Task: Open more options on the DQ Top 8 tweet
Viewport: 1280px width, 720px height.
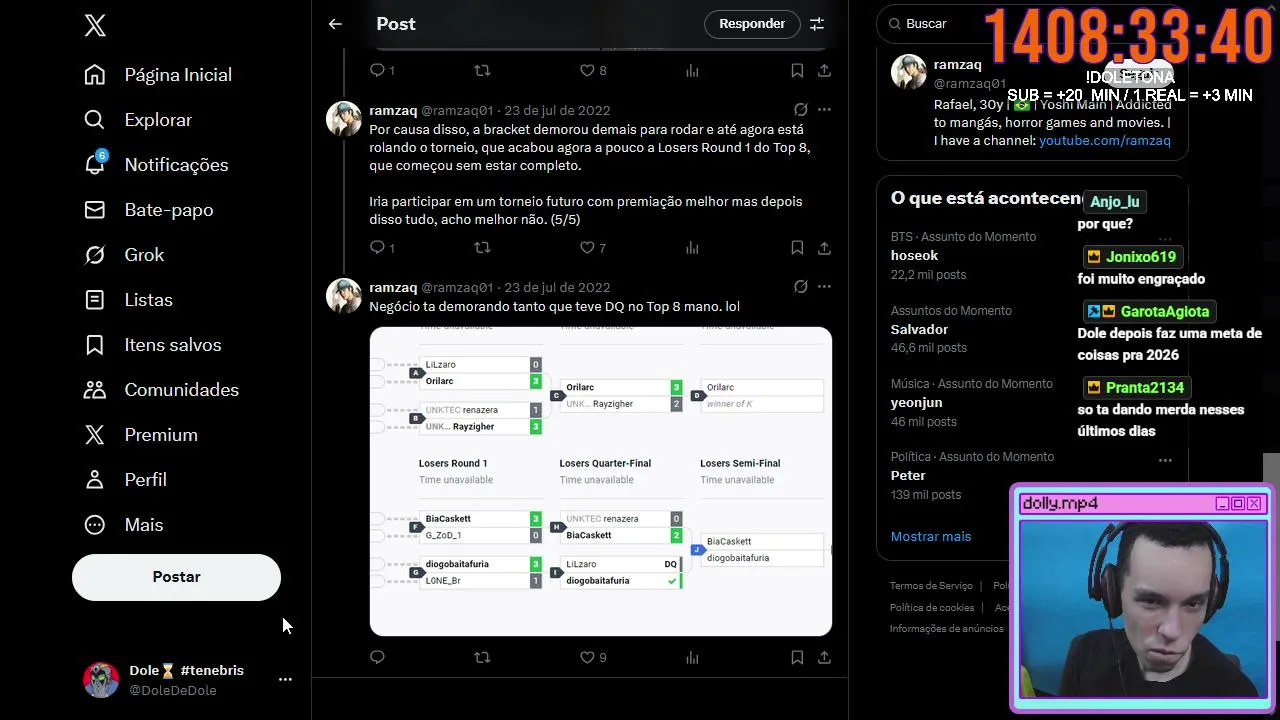Action: pyautogui.click(x=824, y=287)
